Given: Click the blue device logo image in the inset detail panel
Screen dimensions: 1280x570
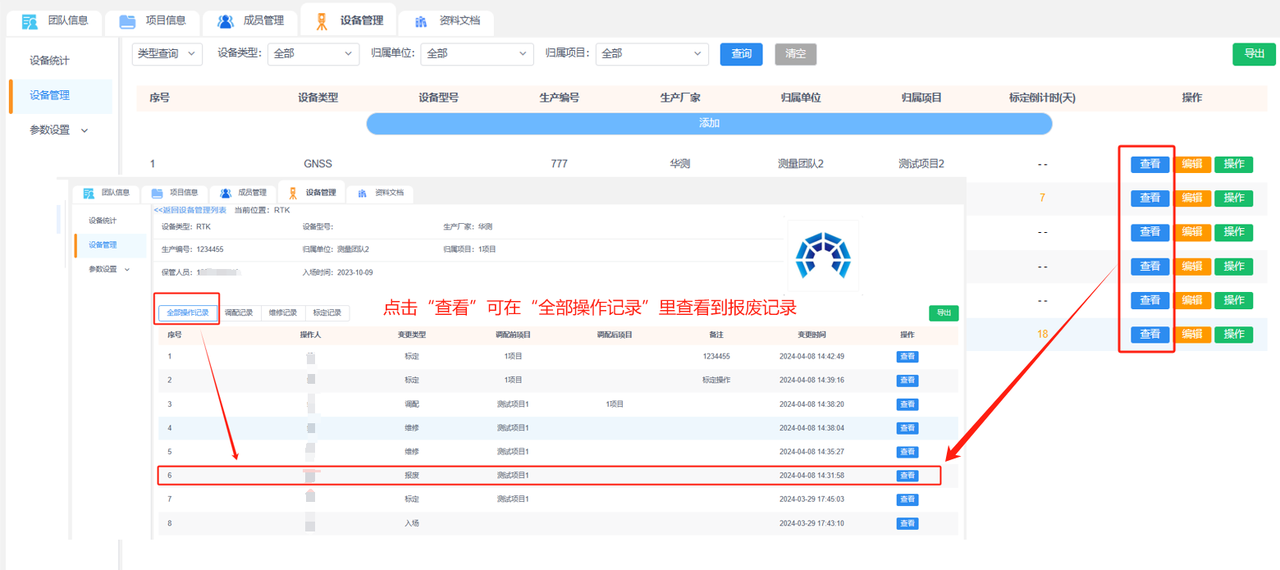Looking at the screenshot, I should [x=822, y=256].
